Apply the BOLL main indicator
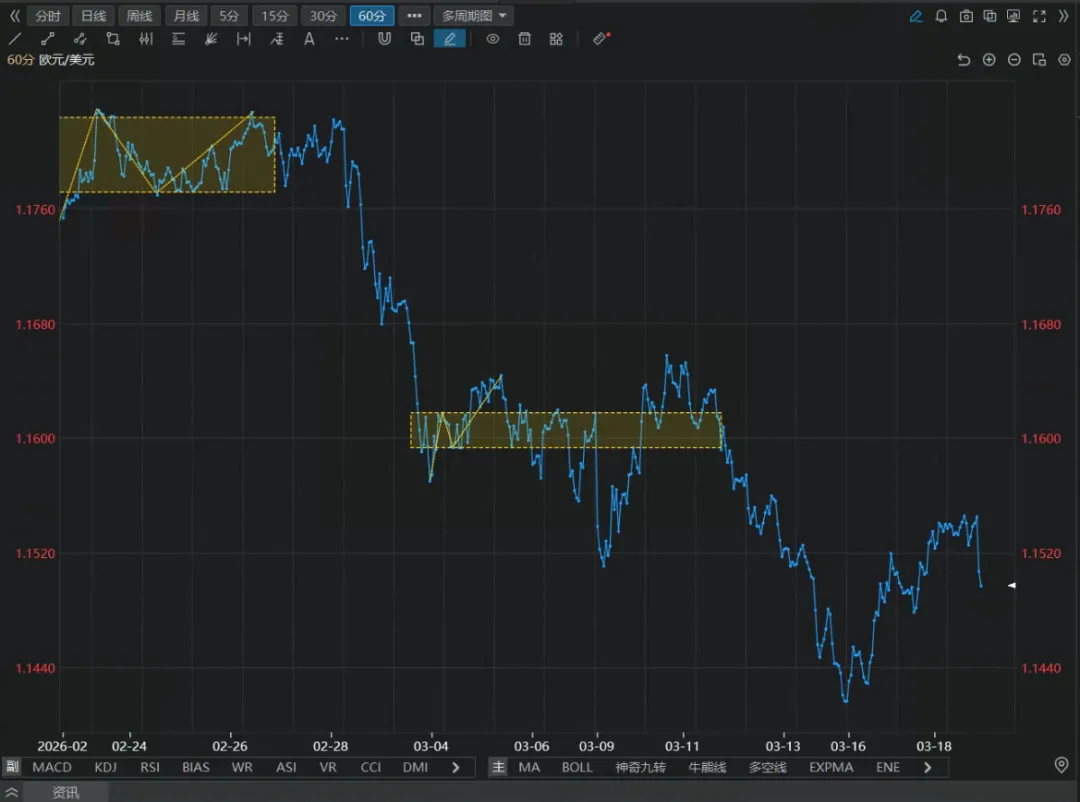The height and width of the screenshot is (802, 1080). coord(577,767)
